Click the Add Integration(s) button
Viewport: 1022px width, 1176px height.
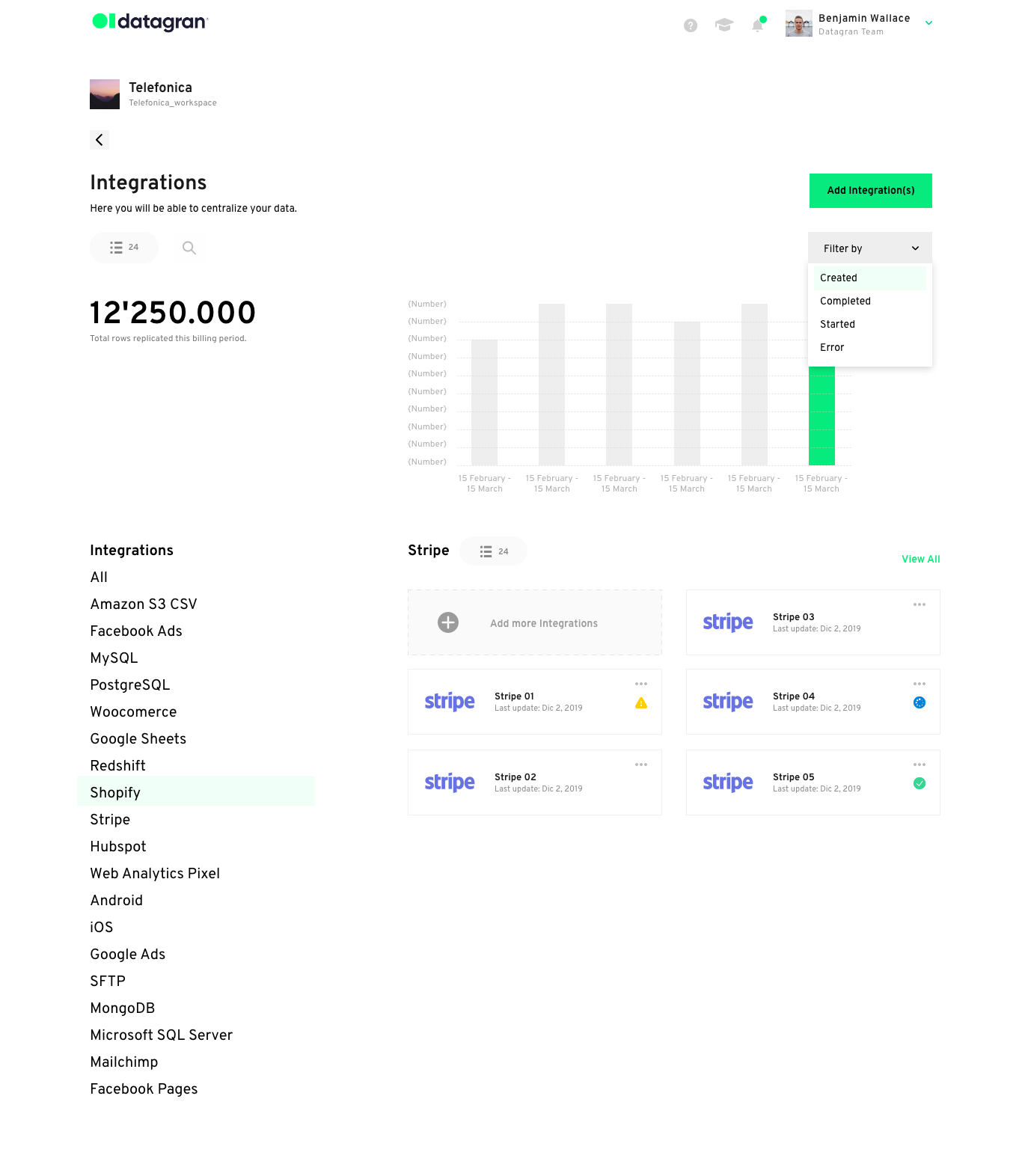click(x=871, y=191)
